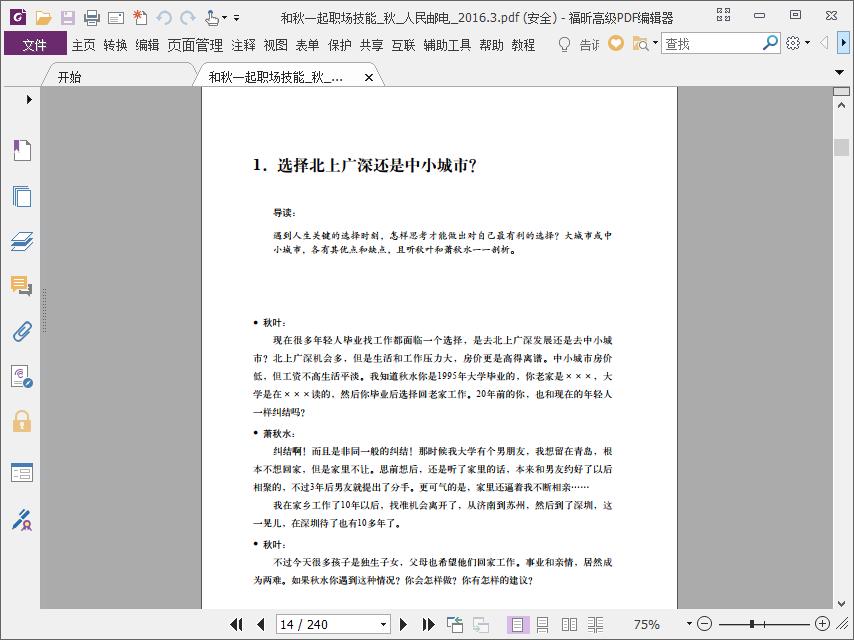Open the Attachments paperclip panel

pos(22,331)
